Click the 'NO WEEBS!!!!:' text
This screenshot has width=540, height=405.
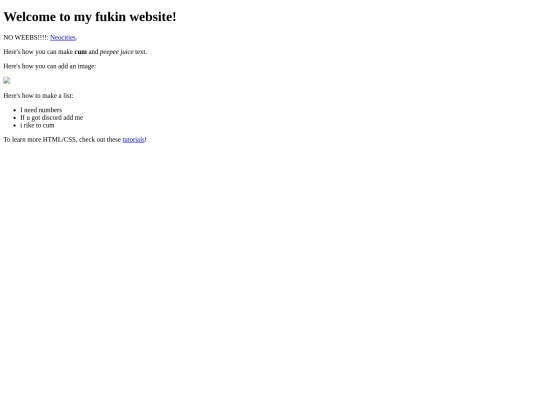[26, 38]
